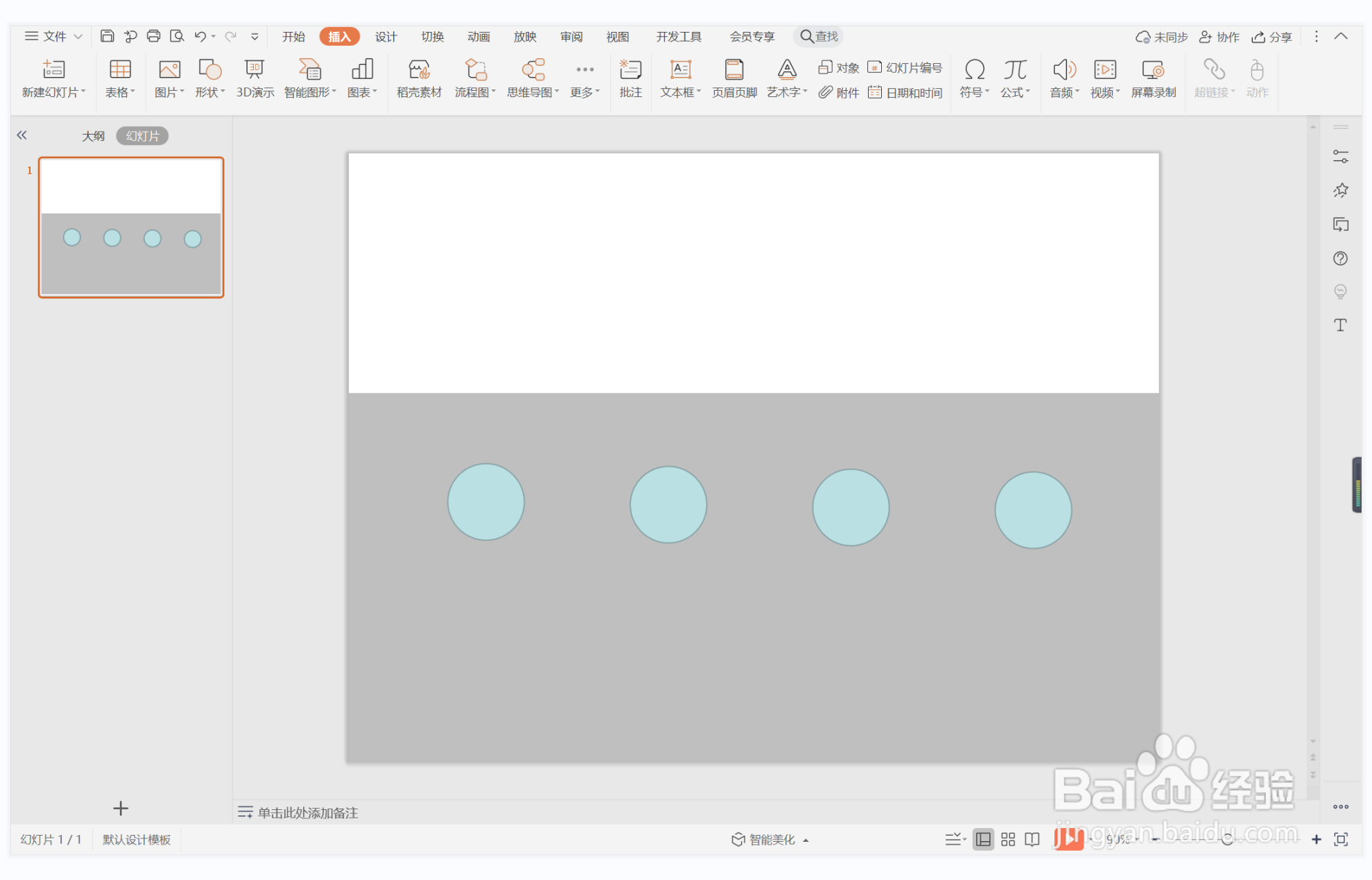Image resolution: width=1372 pixels, height=880 pixels.
Task: Switch to reading view mode
Action: coord(1032,840)
